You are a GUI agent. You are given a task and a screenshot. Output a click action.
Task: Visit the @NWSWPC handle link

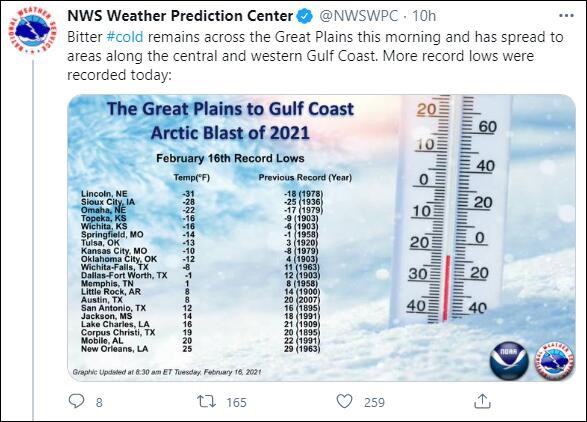click(x=358, y=16)
